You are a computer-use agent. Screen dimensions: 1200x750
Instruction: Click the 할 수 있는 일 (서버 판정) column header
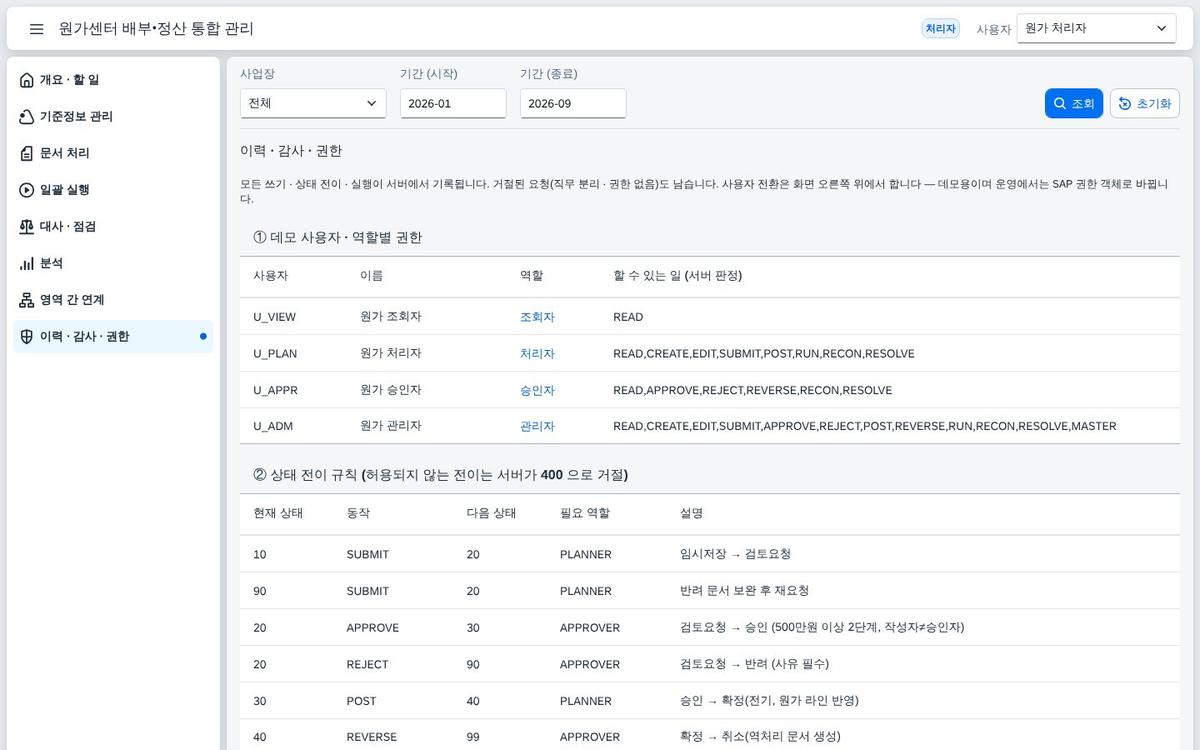click(x=677, y=275)
